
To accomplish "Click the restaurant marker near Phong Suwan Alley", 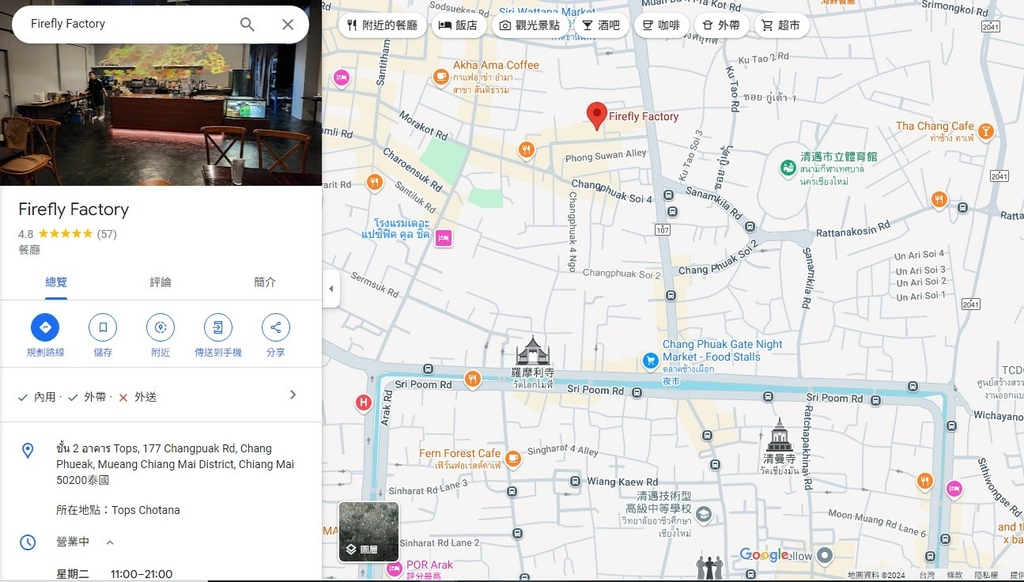I will (526, 150).
